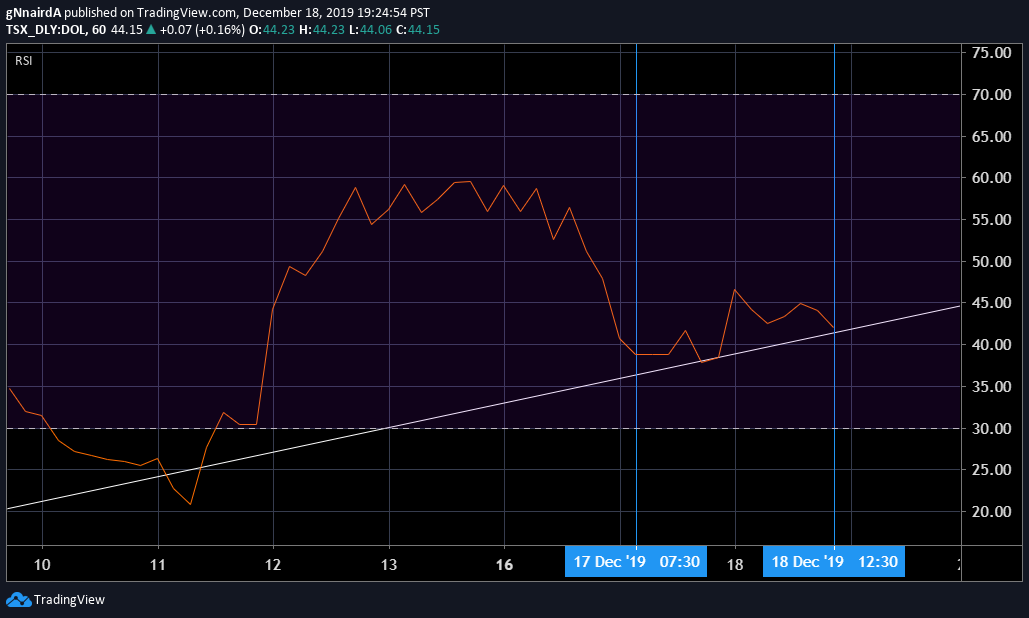
Task: Click the close value C:44.15
Action: click(418, 30)
